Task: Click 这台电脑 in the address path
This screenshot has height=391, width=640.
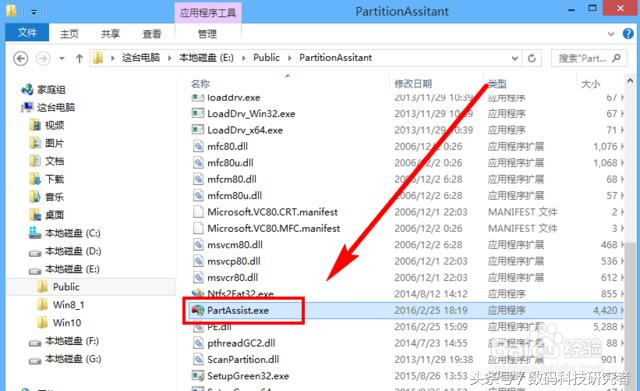Action: (141, 58)
